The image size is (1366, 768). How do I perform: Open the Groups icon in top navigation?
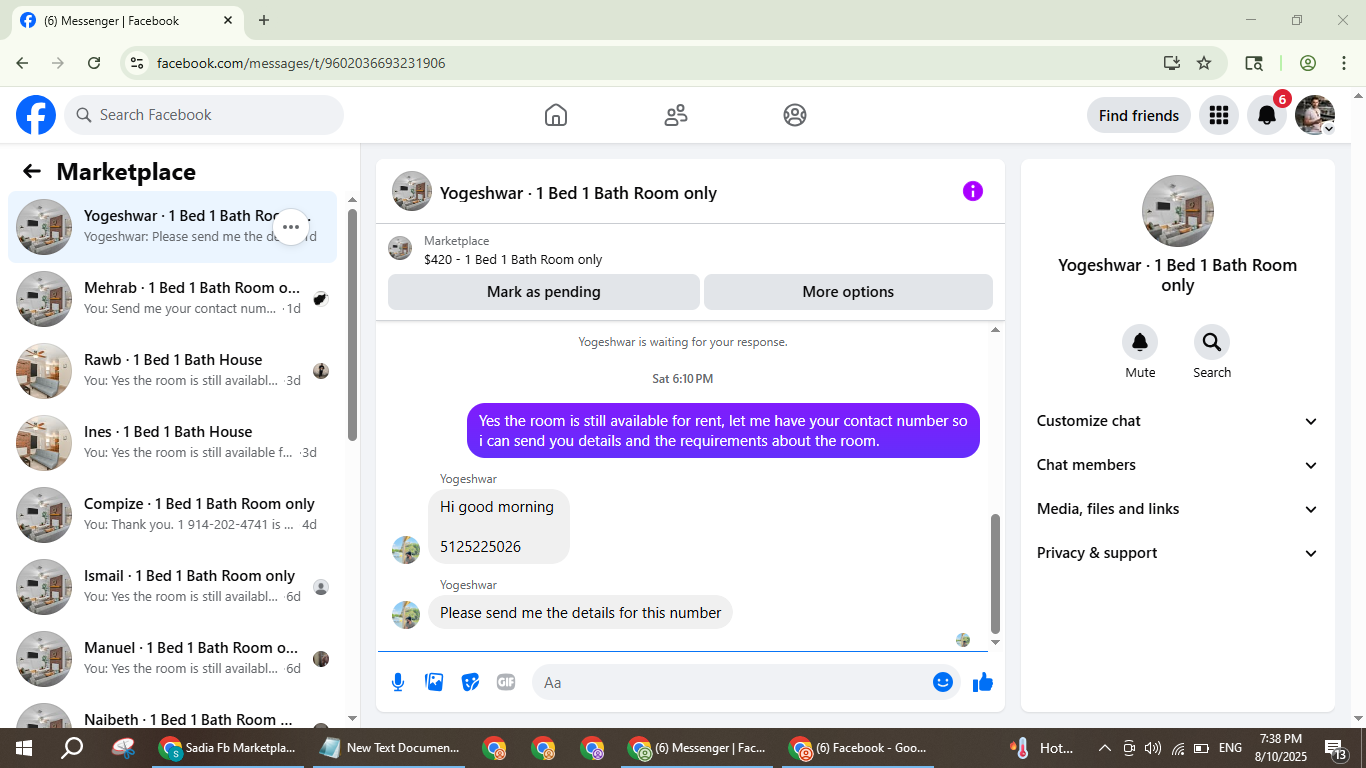(795, 115)
